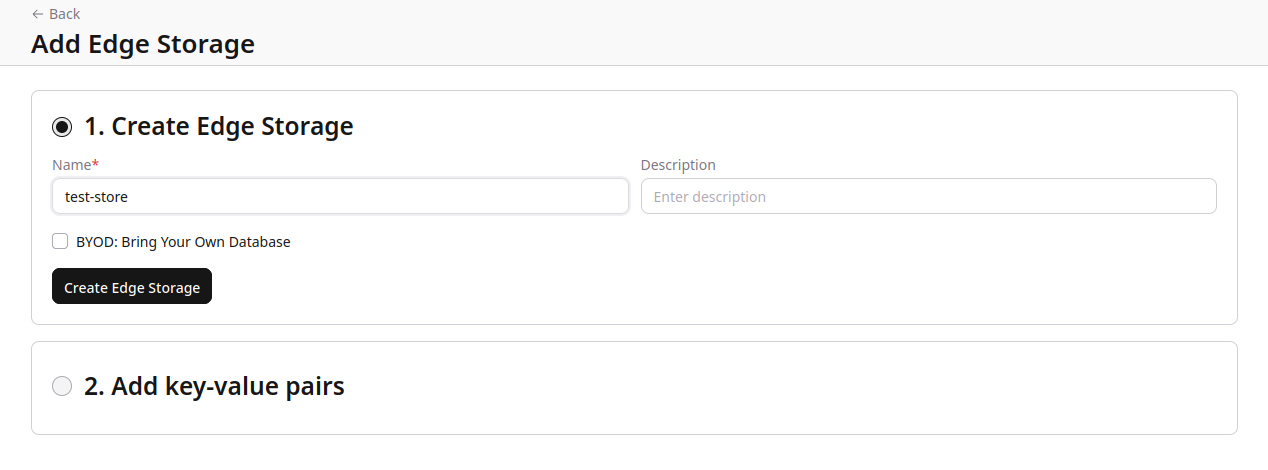Select the Add key-value pairs step radio
Screen dimensions: 1268x470
coord(62,387)
